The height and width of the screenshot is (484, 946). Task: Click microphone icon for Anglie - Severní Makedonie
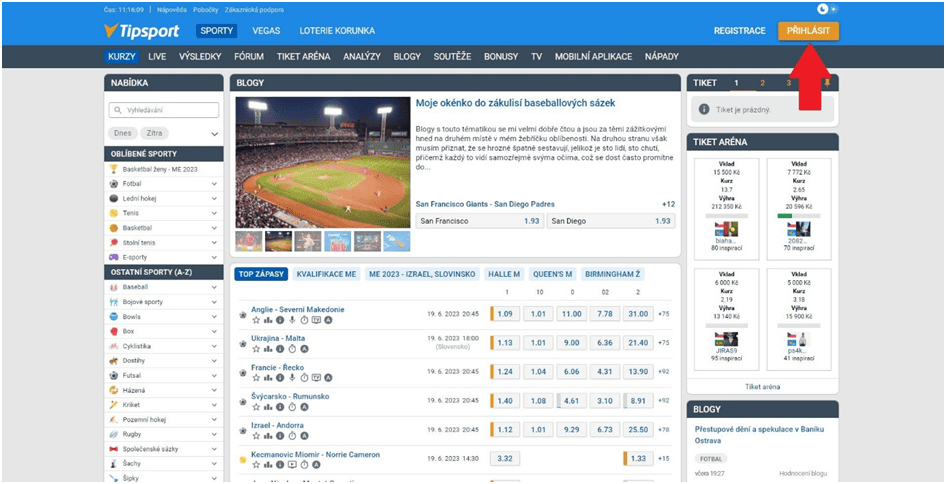[x=292, y=320]
